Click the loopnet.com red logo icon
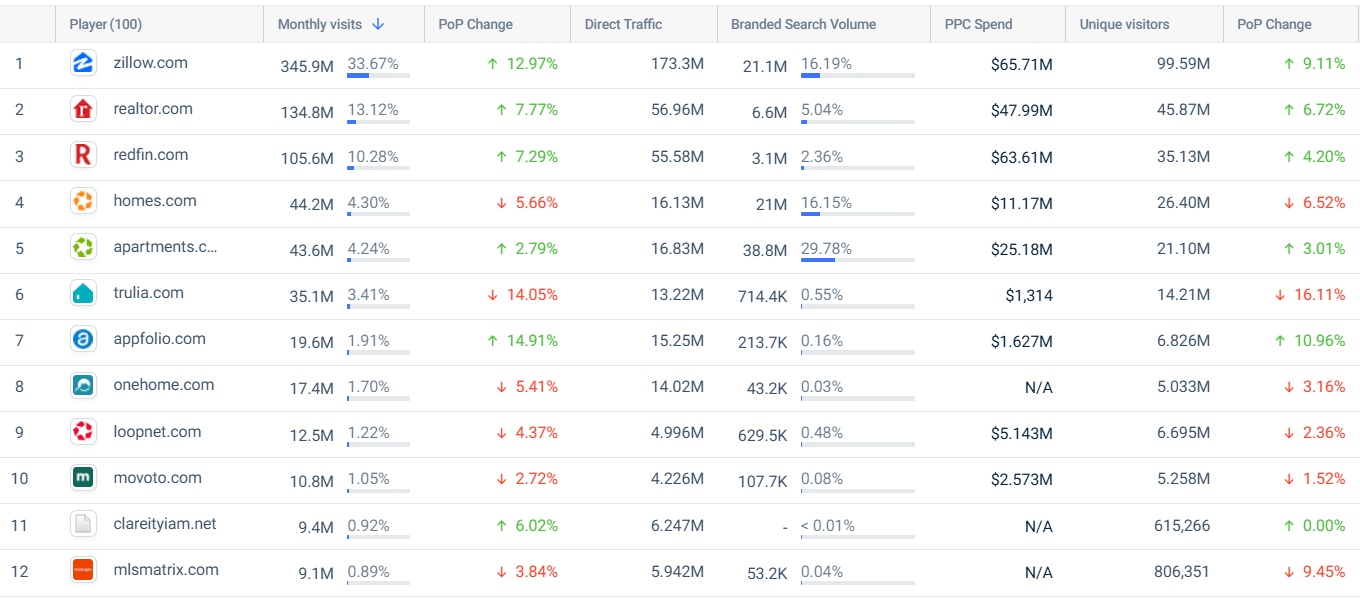 pyautogui.click(x=83, y=432)
